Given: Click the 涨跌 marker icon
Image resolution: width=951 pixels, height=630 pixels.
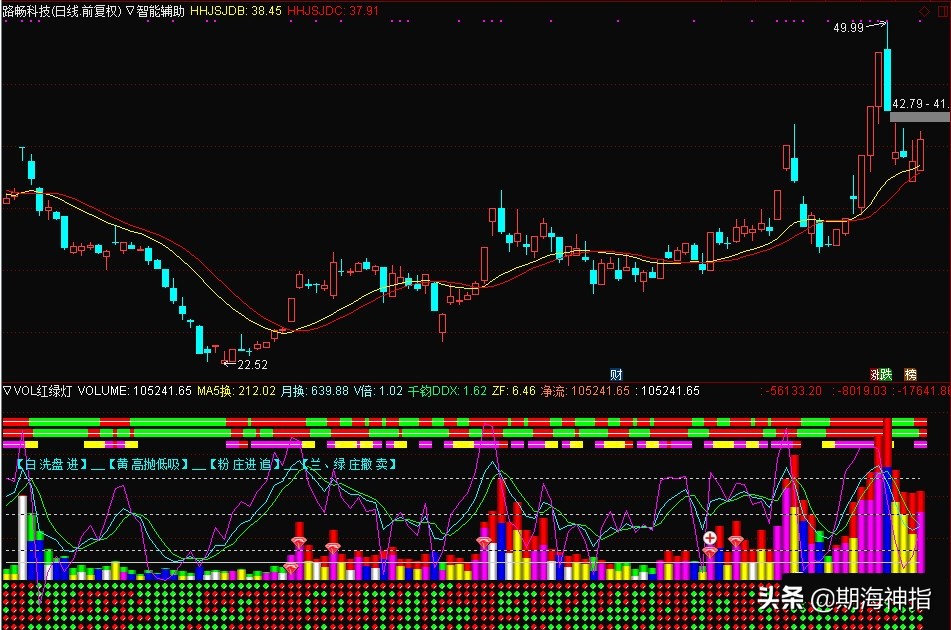Looking at the screenshot, I should click(x=881, y=374).
